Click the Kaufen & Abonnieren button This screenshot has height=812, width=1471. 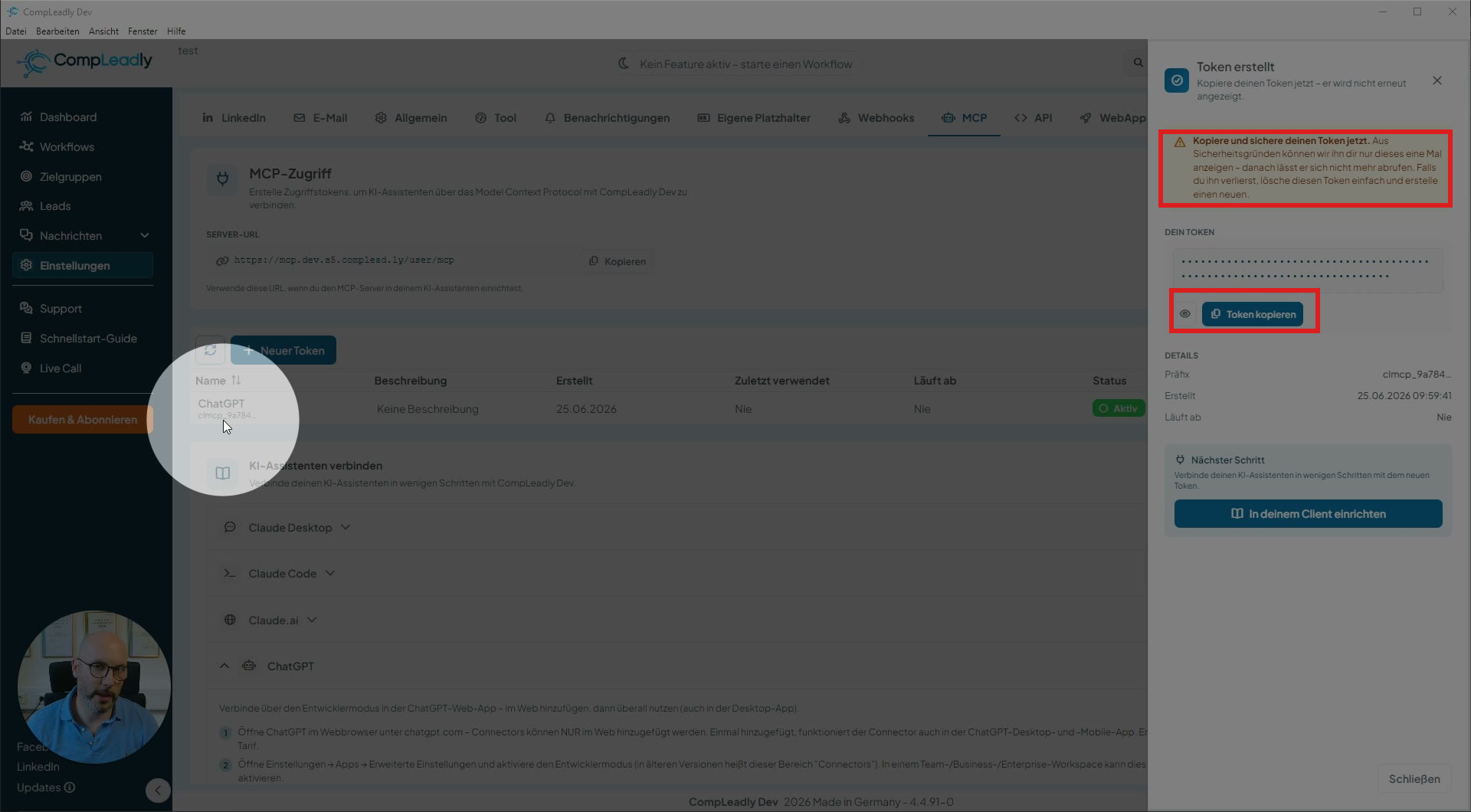83,420
